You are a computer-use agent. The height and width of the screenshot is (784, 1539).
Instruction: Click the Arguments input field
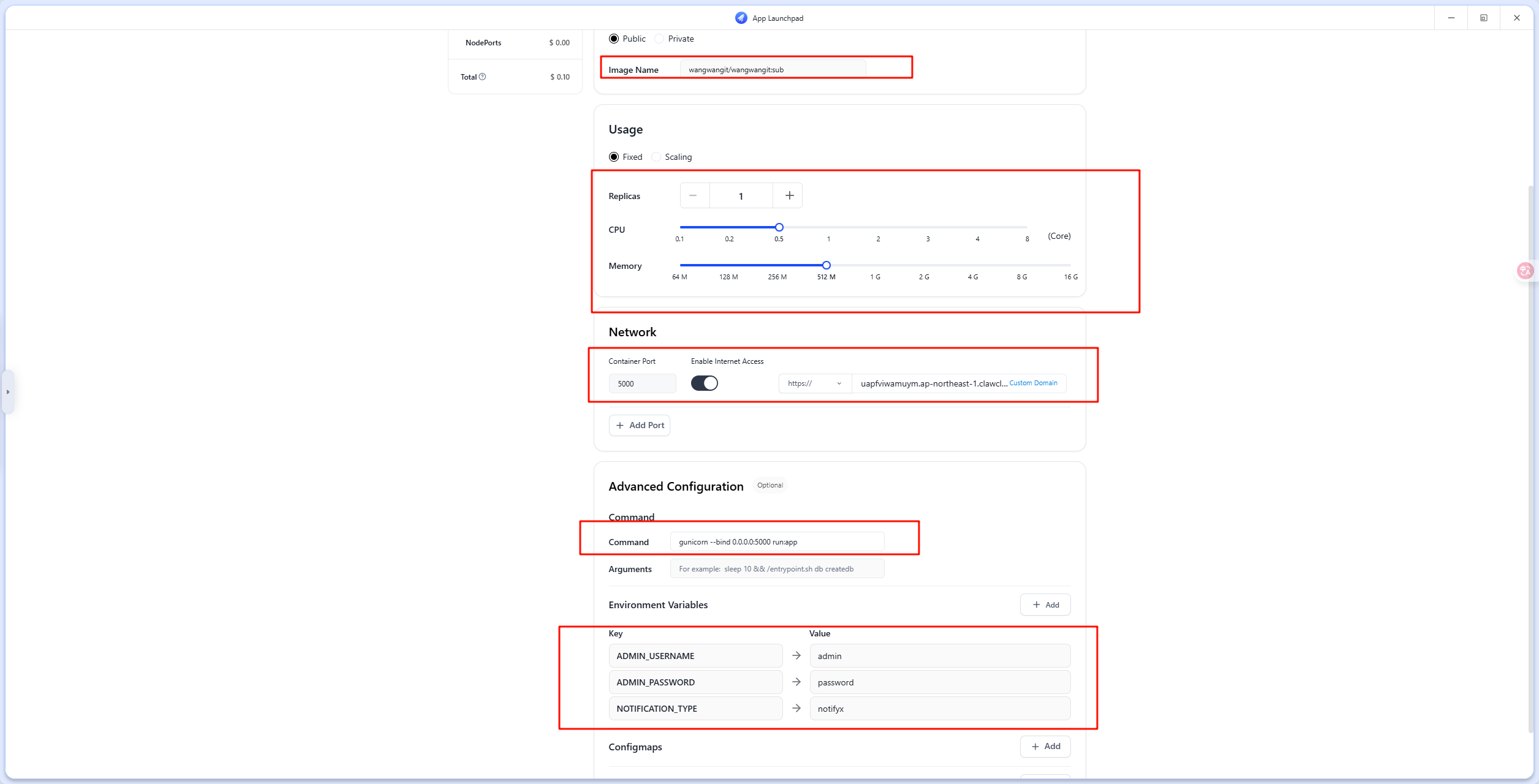pyautogui.click(x=776, y=568)
